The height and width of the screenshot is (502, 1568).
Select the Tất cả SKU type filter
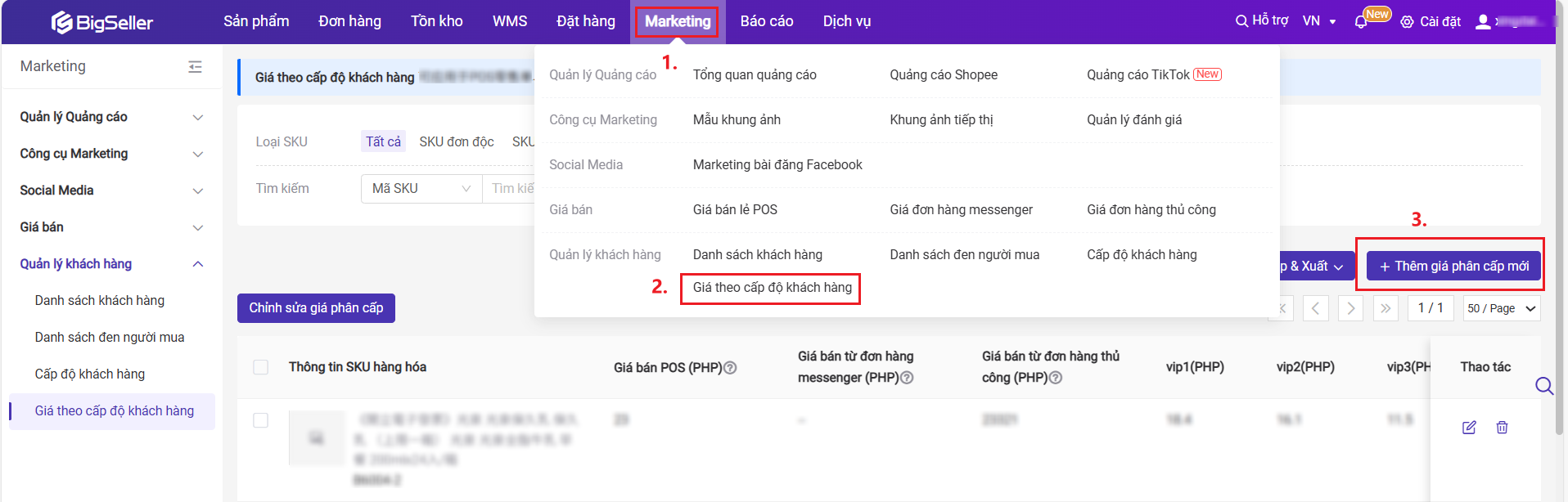[x=383, y=141]
